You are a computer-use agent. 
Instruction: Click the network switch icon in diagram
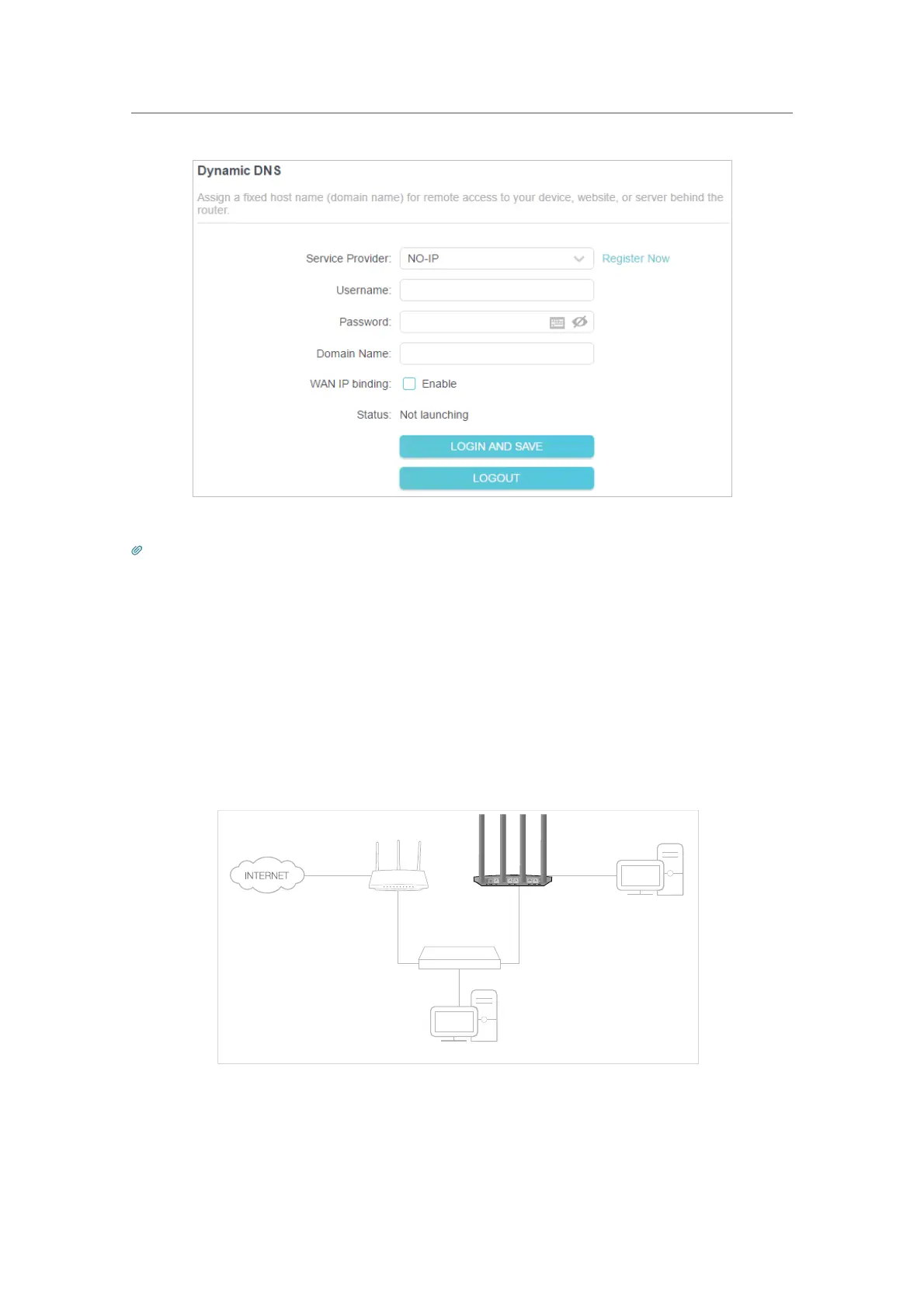point(459,958)
